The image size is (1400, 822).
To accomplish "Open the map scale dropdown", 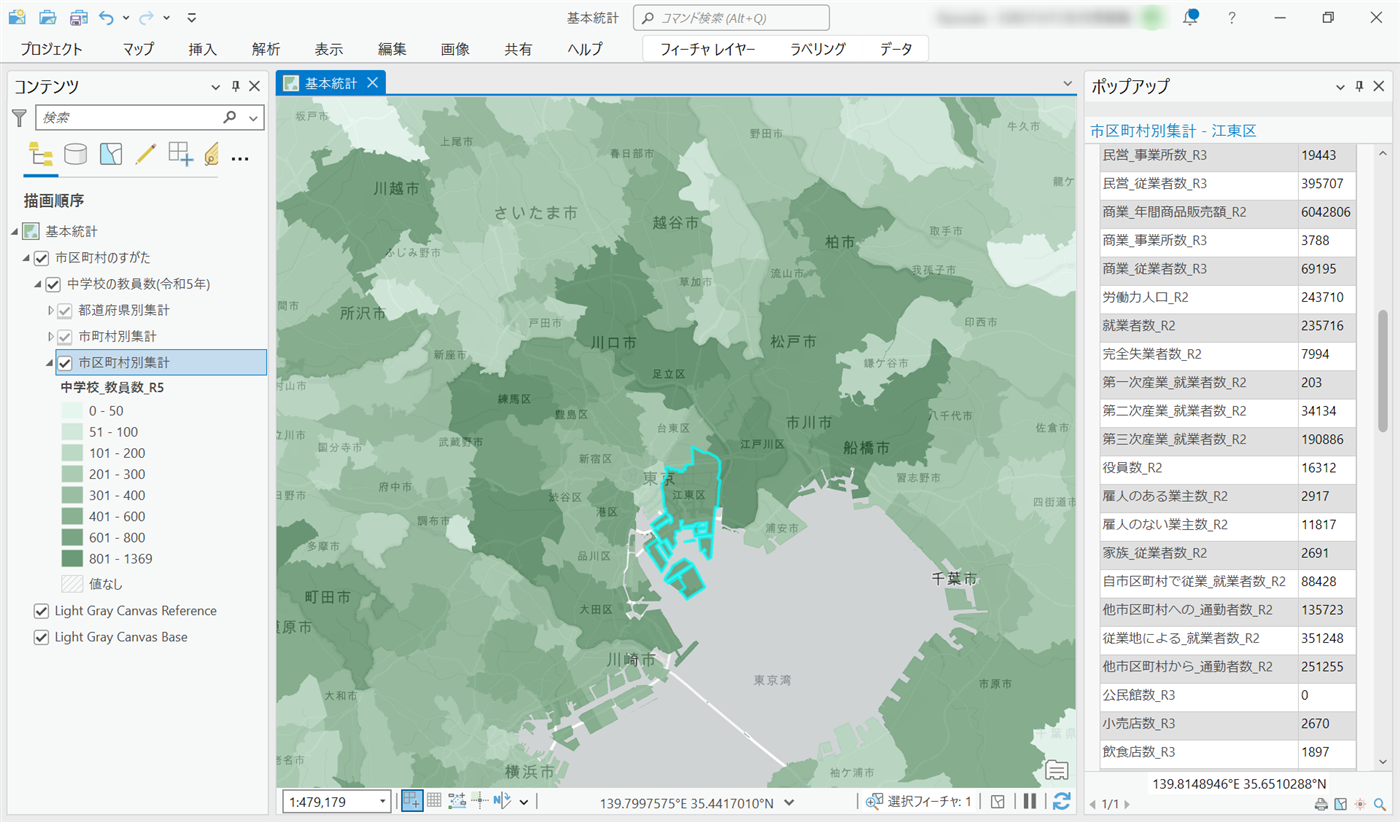I will click(x=383, y=801).
